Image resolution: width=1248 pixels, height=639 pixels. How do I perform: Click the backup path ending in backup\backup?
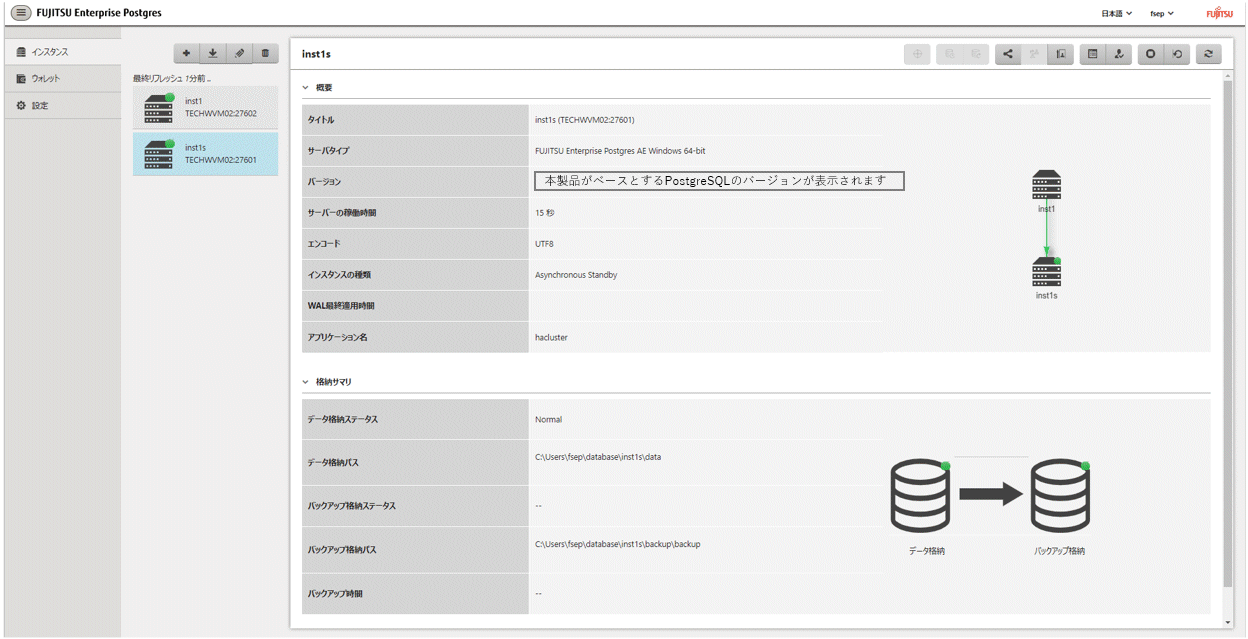coord(617,544)
